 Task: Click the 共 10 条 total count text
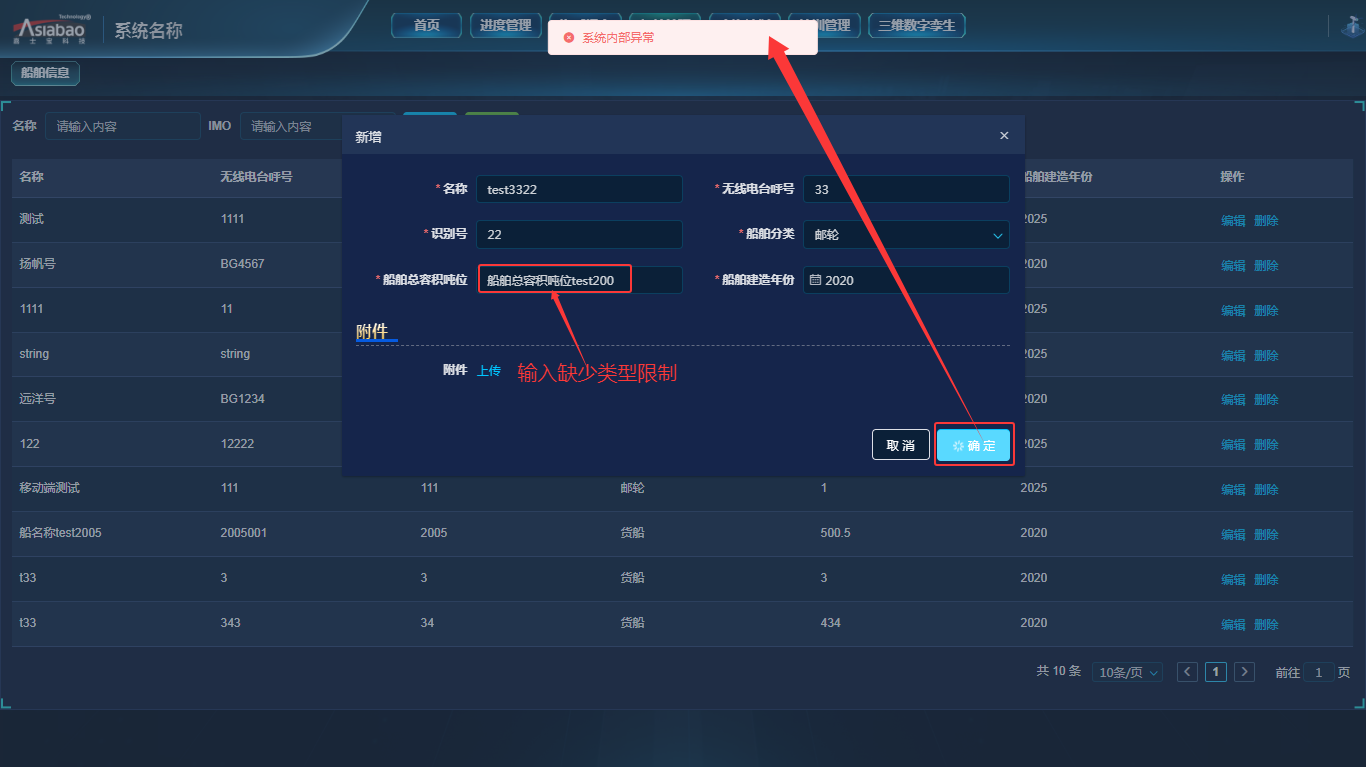(x=1059, y=671)
